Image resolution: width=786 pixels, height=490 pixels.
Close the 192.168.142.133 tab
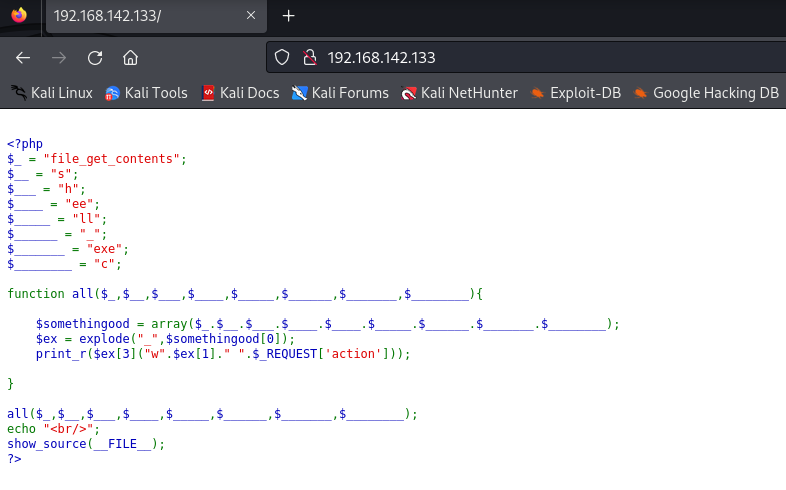point(250,16)
